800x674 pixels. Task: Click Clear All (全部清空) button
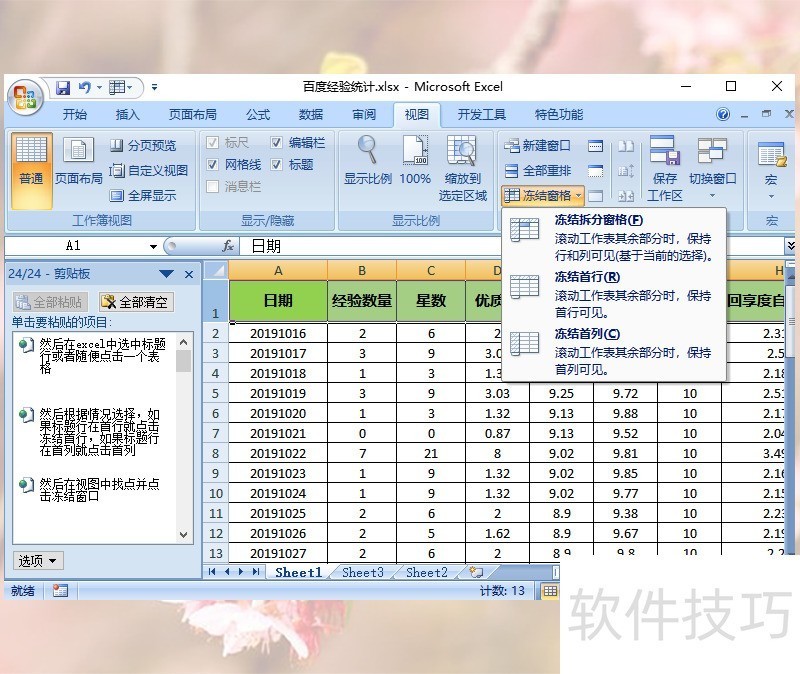tap(136, 302)
